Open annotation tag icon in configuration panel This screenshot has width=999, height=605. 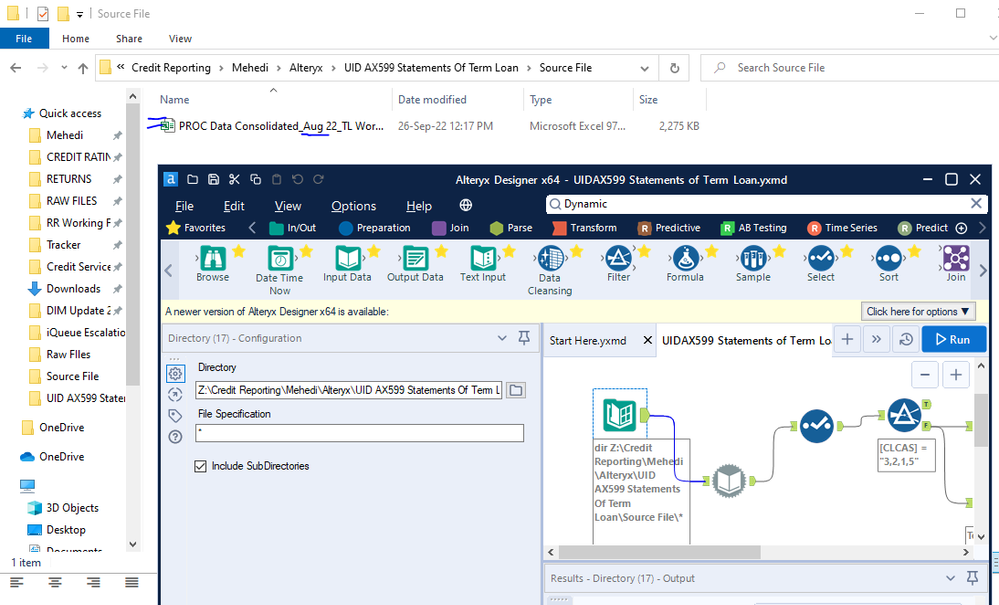click(x=175, y=416)
